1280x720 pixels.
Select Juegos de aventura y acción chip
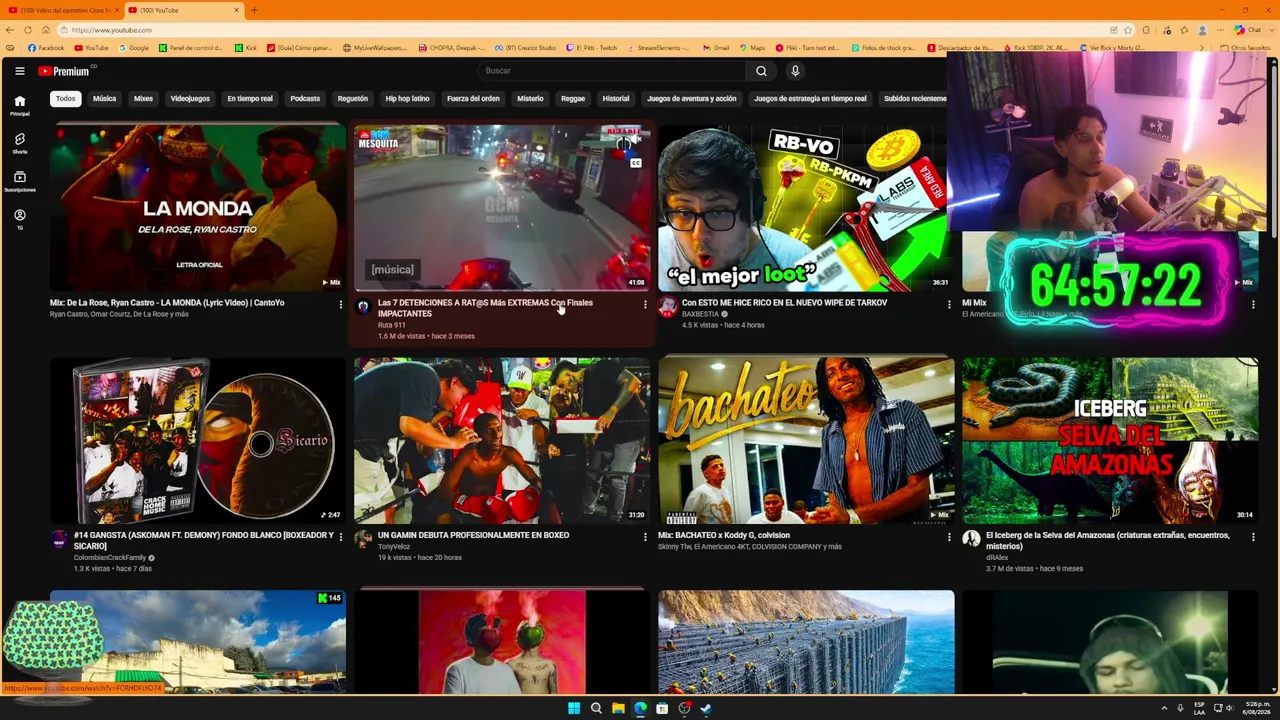[x=692, y=99]
